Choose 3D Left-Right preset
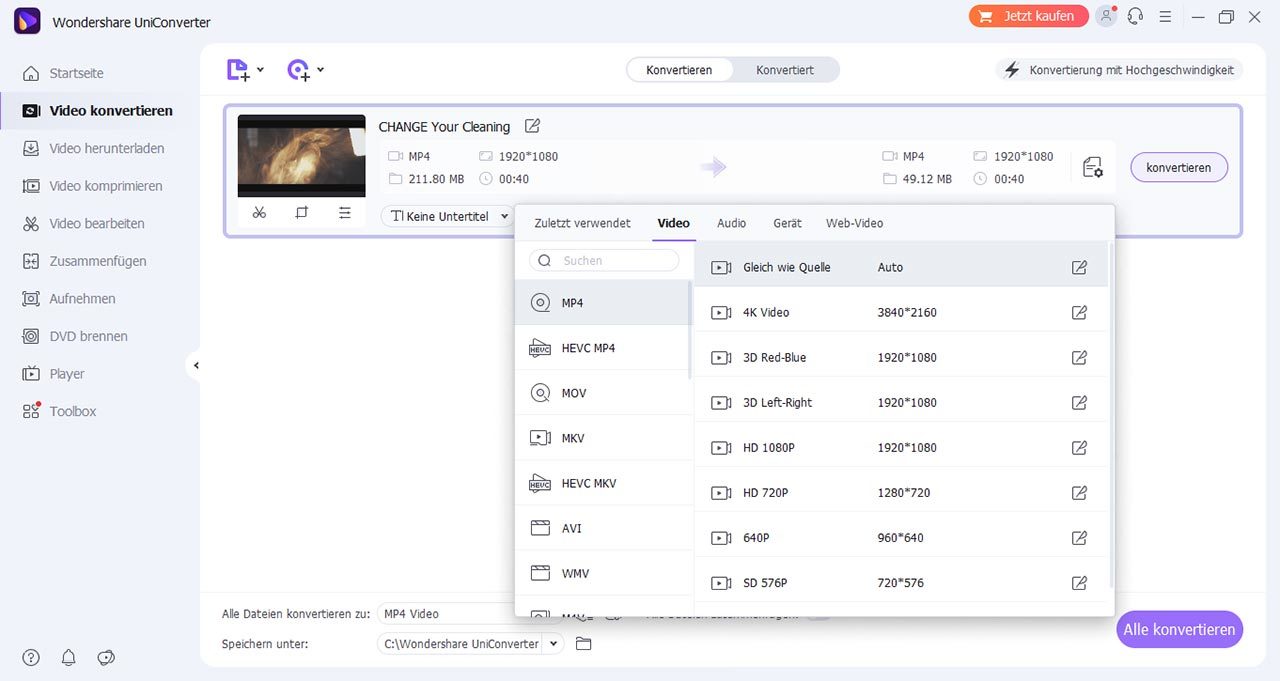Image resolution: width=1280 pixels, height=681 pixels. [x=900, y=402]
